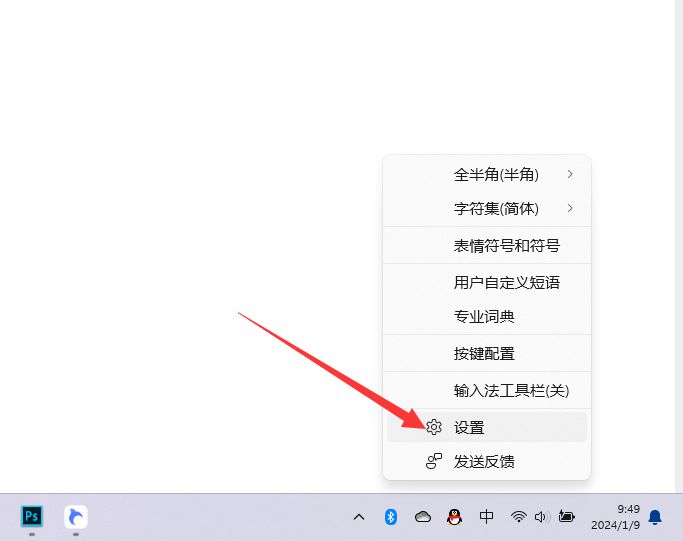Image resolution: width=683 pixels, height=541 pixels.
Task: Choose 发送反馈 menu entry
Action: click(x=487, y=461)
